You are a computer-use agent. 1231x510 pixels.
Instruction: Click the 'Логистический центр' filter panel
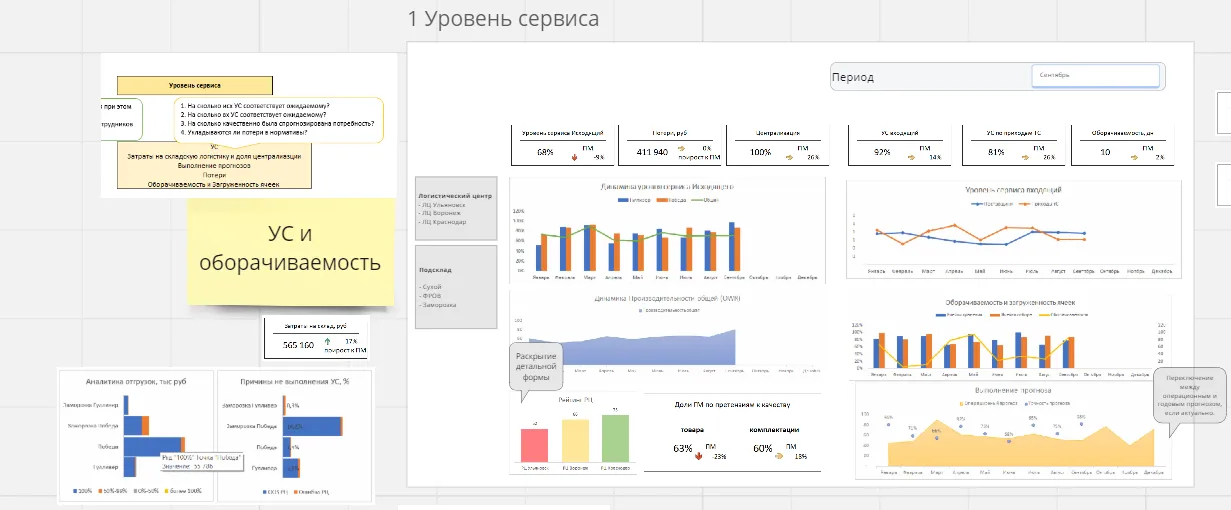455,208
